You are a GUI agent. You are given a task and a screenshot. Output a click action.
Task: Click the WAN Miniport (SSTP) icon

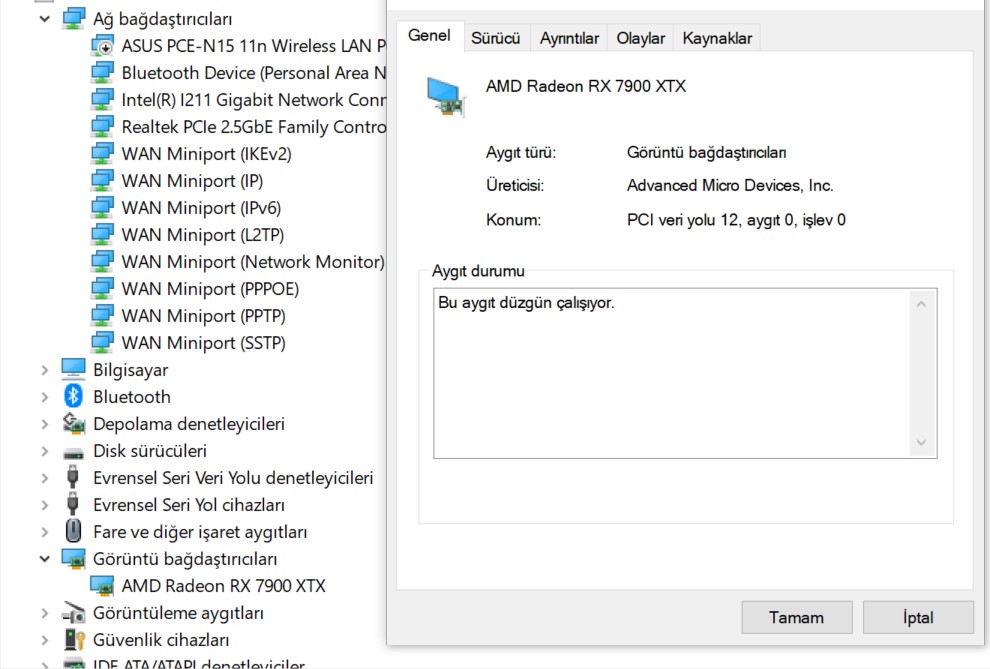102,343
